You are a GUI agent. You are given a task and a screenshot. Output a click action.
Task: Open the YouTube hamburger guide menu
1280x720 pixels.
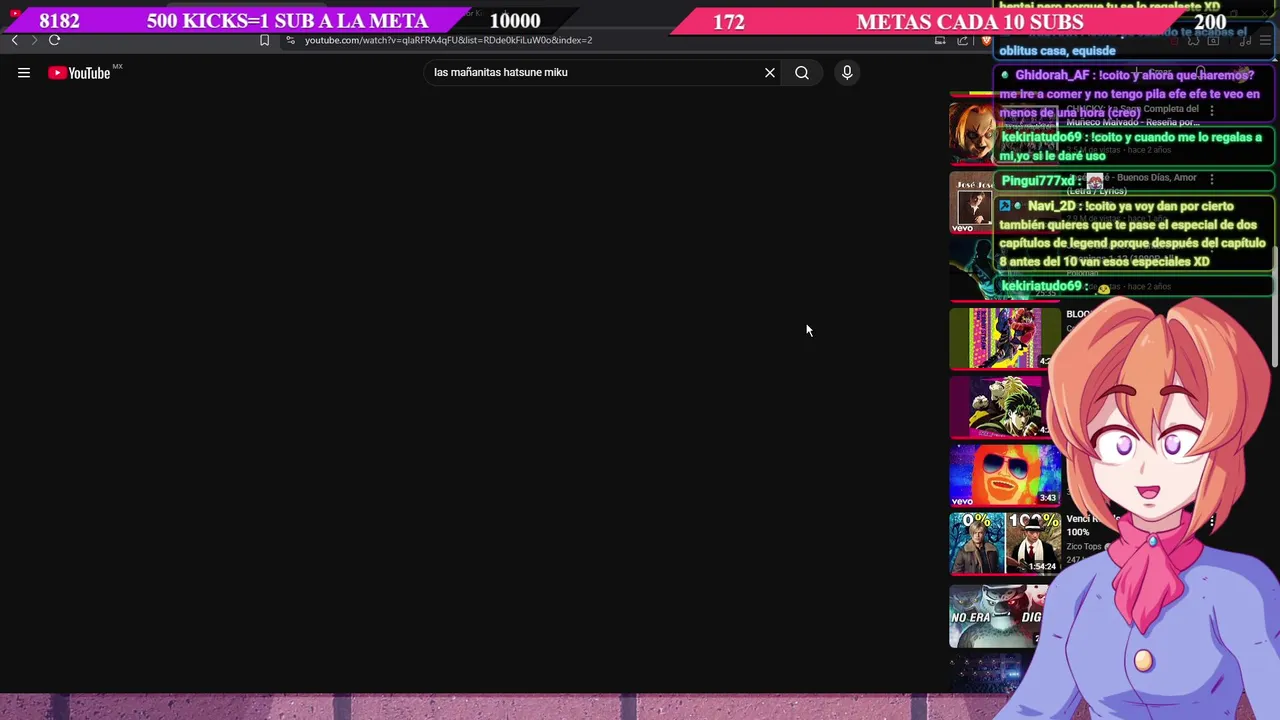point(24,72)
